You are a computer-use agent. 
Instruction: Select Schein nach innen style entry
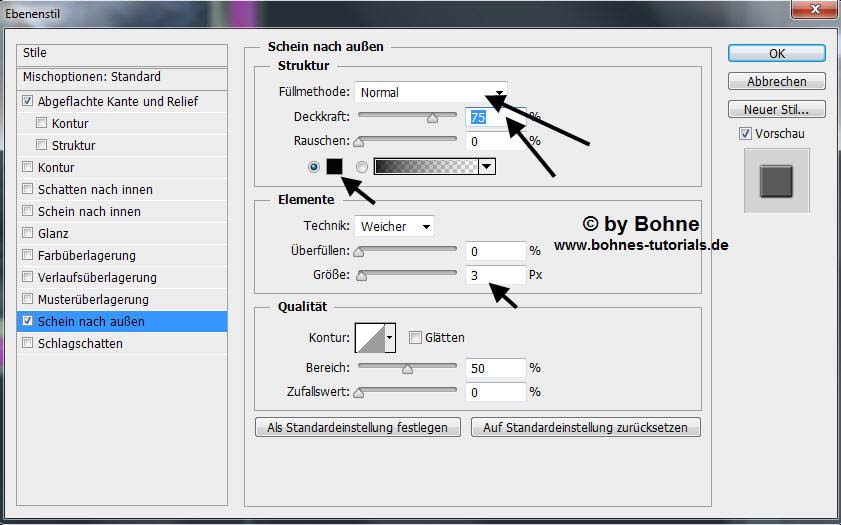click(89, 212)
